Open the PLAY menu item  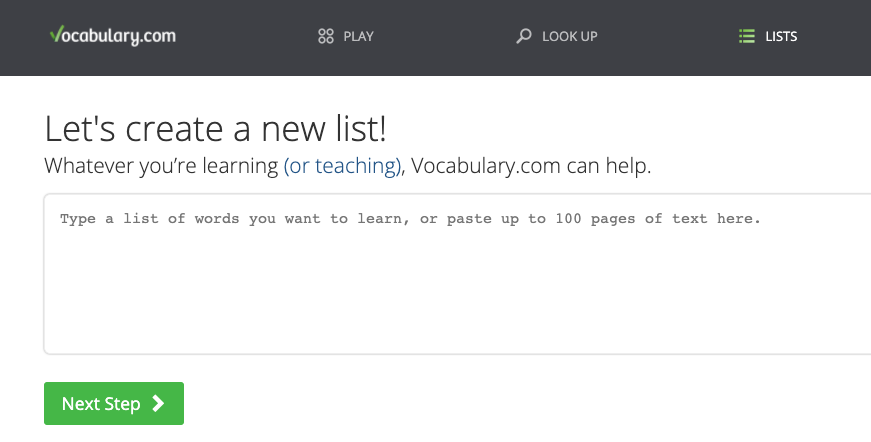346,37
